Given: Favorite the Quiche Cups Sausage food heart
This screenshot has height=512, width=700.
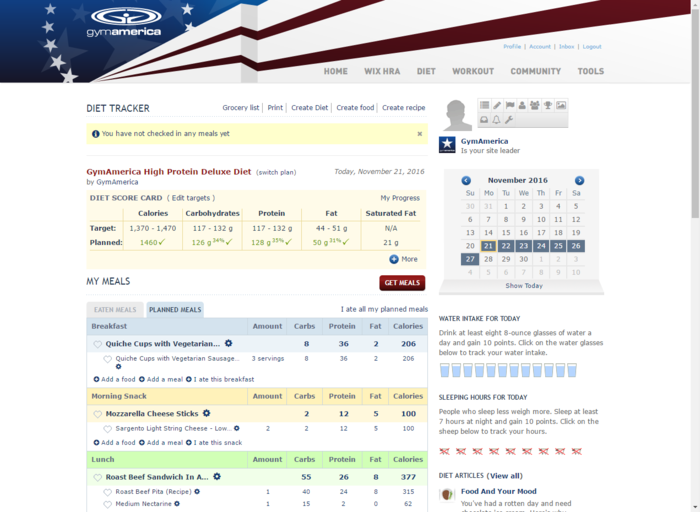Looking at the screenshot, I should point(108,359).
